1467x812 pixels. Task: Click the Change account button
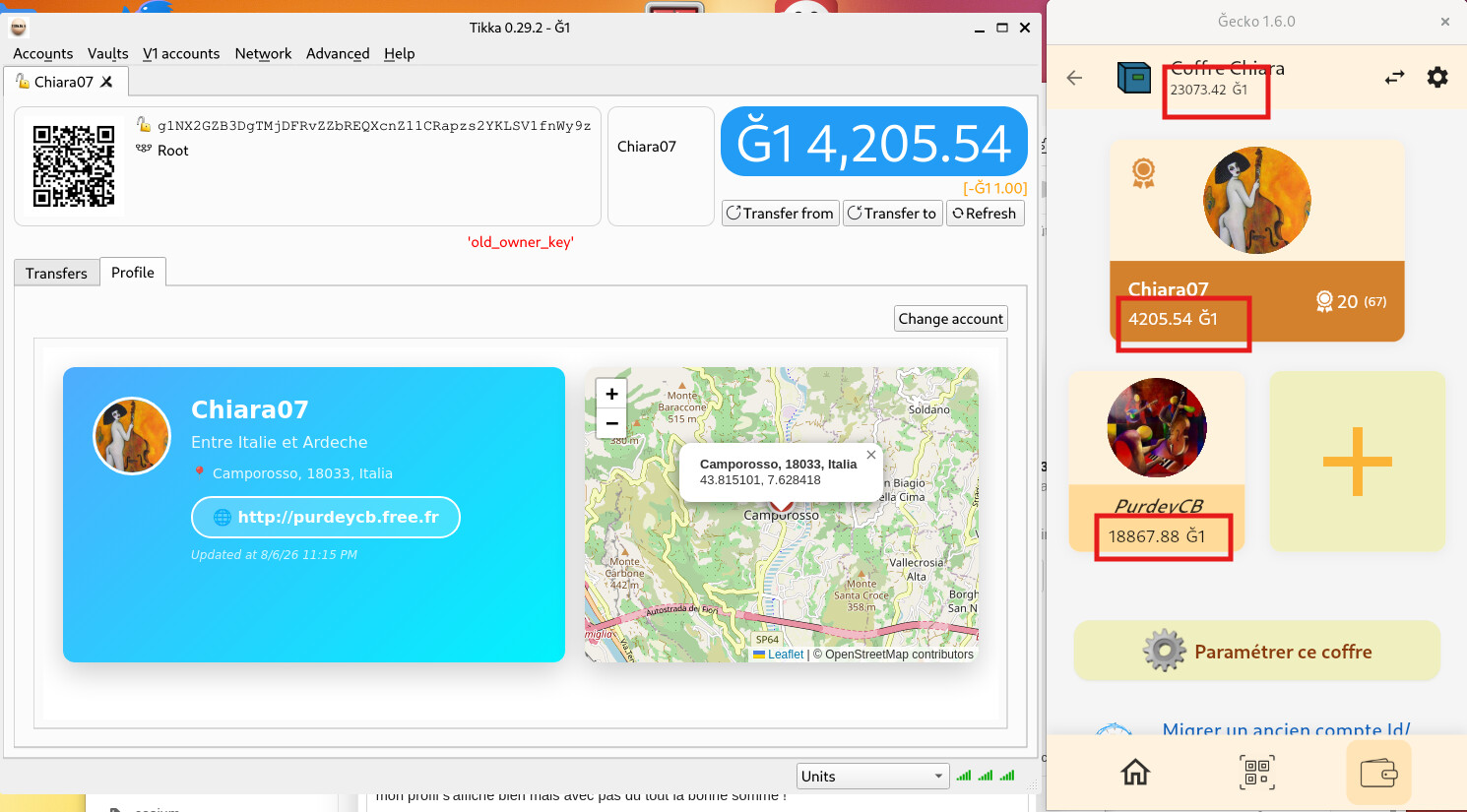[951, 319]
